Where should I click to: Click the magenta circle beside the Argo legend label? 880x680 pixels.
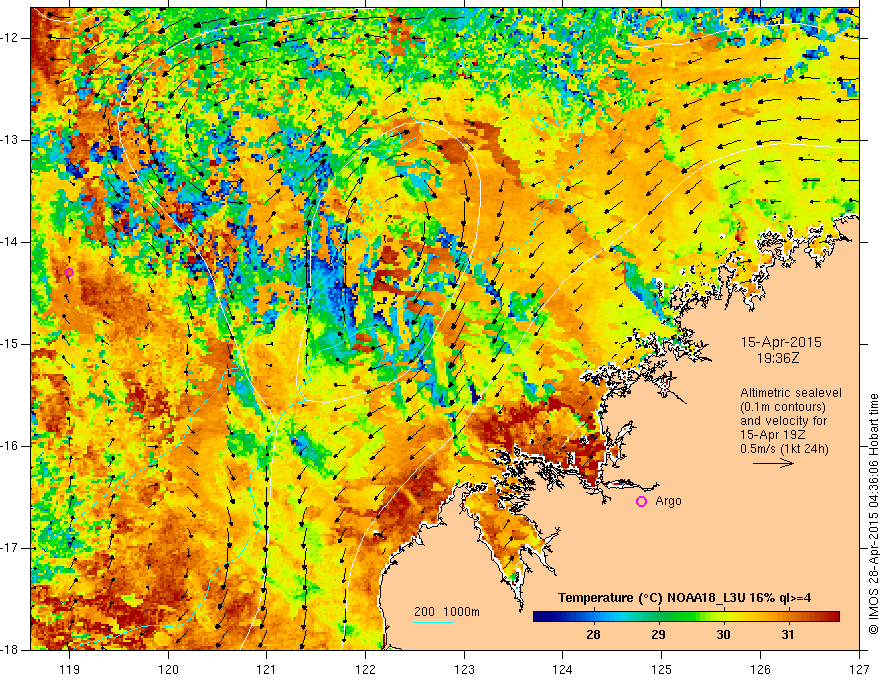point(641,502)
